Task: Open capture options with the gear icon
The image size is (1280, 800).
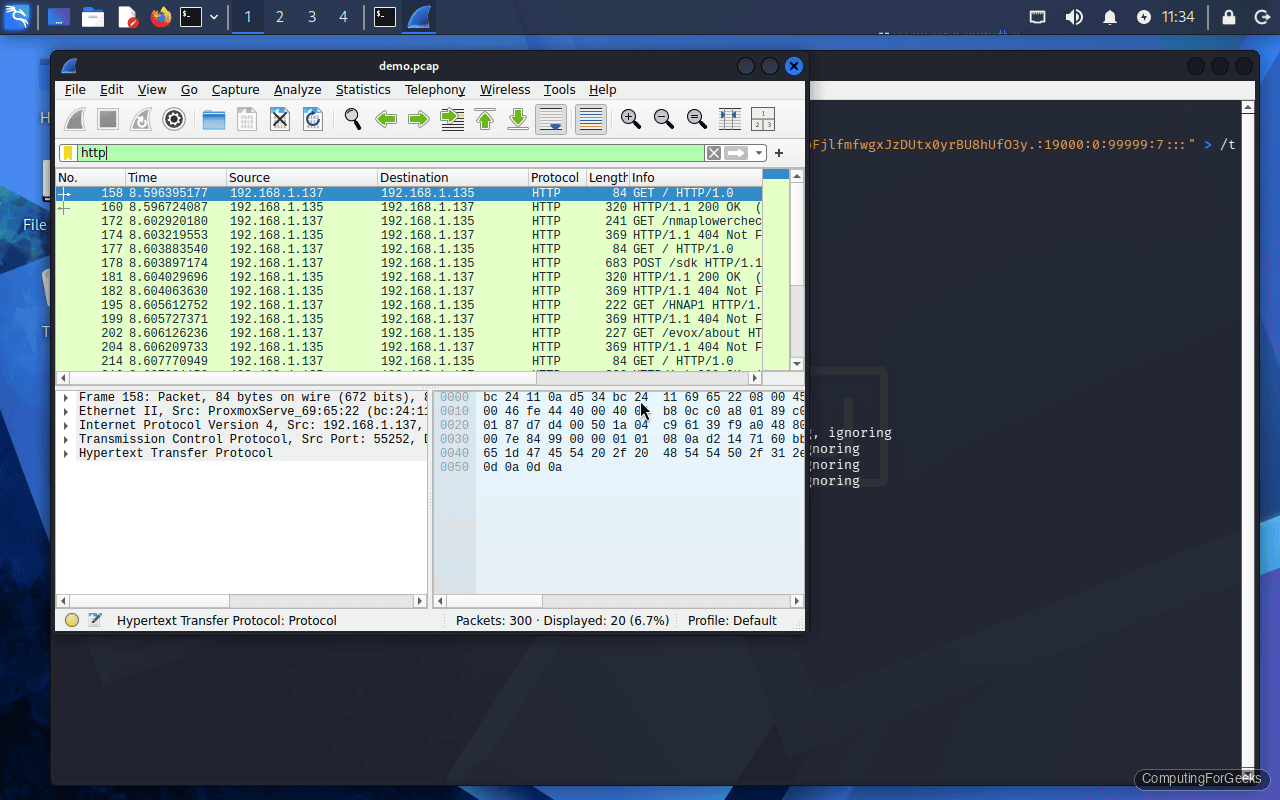Action: [173, 118]
